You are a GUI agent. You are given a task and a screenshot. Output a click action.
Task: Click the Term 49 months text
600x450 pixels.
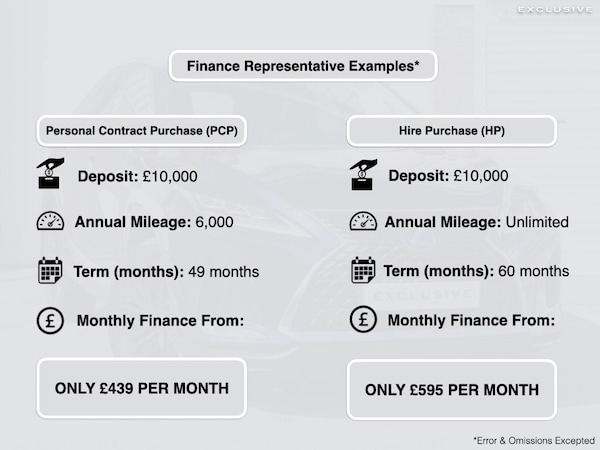(167, 271)
